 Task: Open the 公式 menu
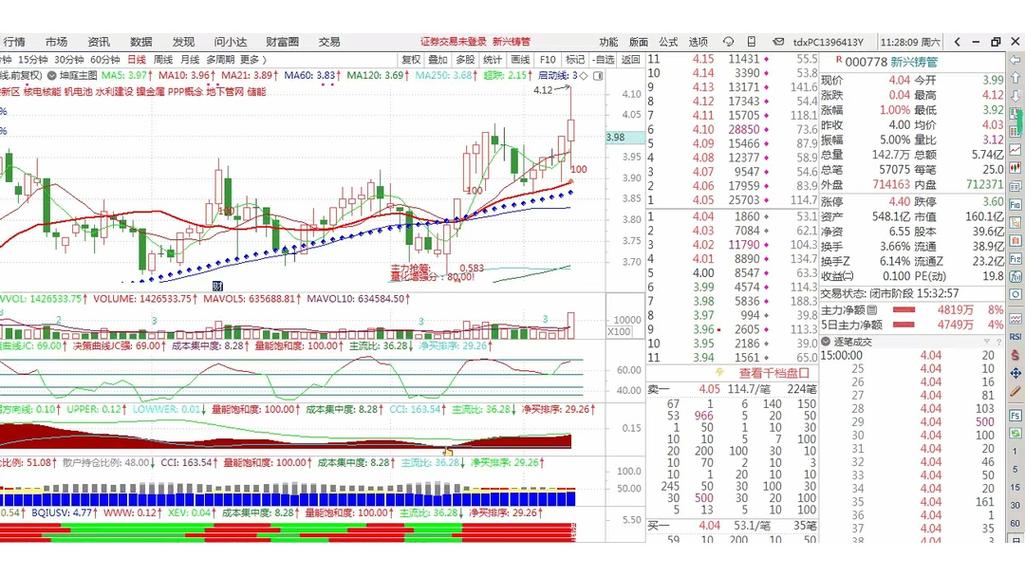click(667, 41)
